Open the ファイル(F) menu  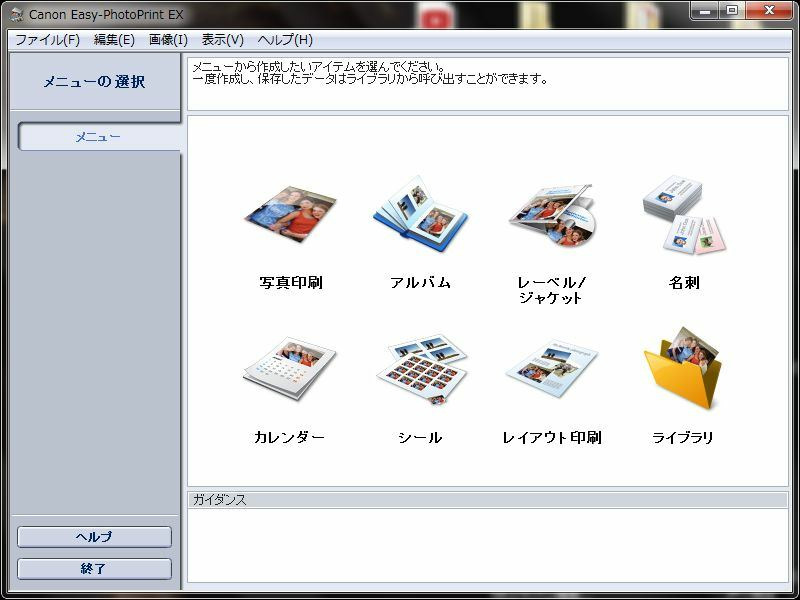tap(47, 40)
